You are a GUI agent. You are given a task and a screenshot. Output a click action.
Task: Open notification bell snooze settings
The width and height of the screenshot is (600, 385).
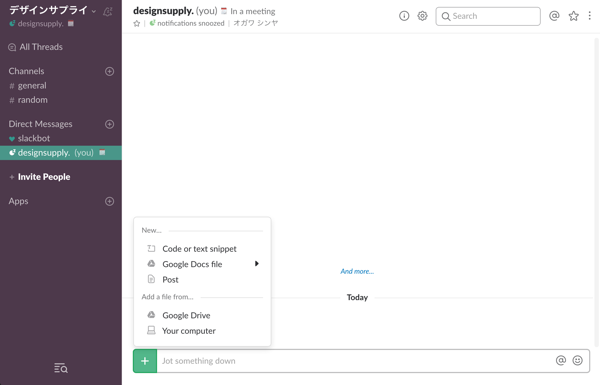pyautogui.click(x=108, y=12)
